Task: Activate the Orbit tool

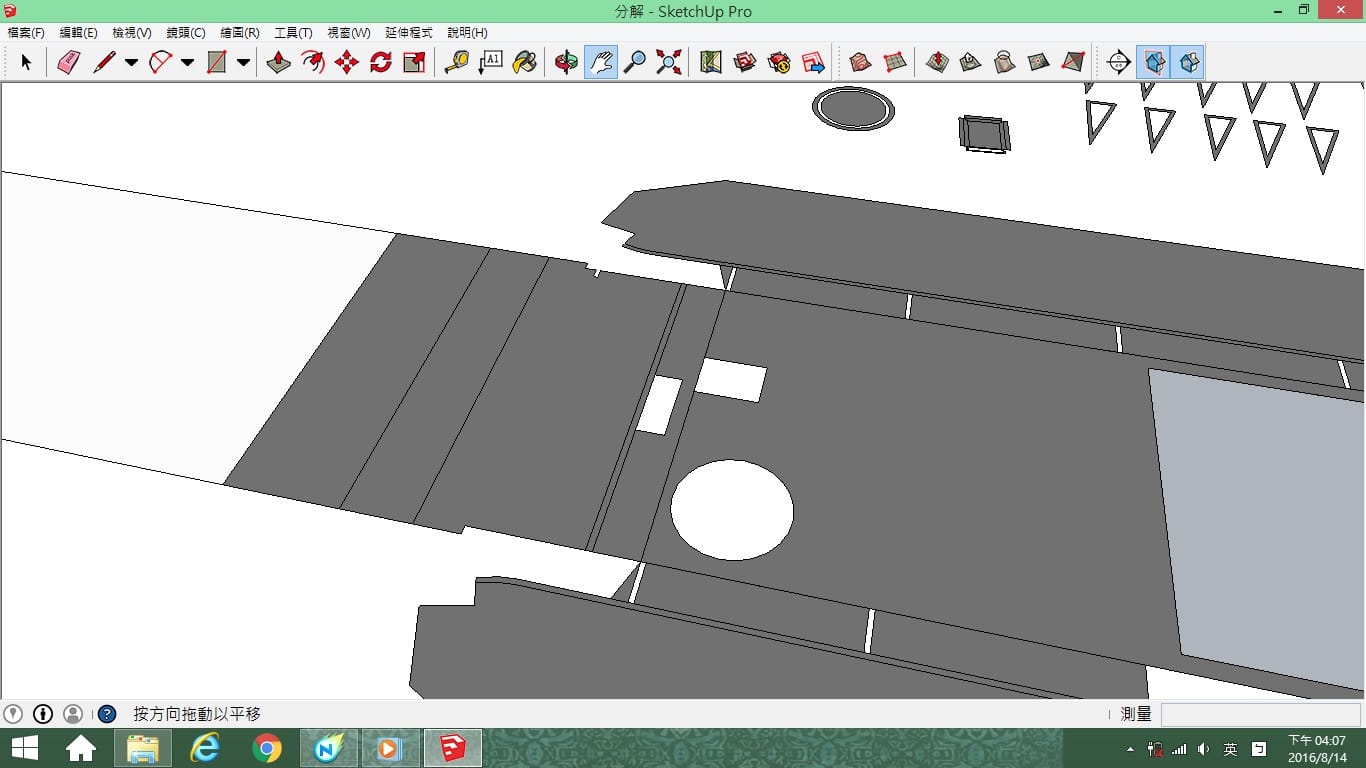Action: click(566, 62)
